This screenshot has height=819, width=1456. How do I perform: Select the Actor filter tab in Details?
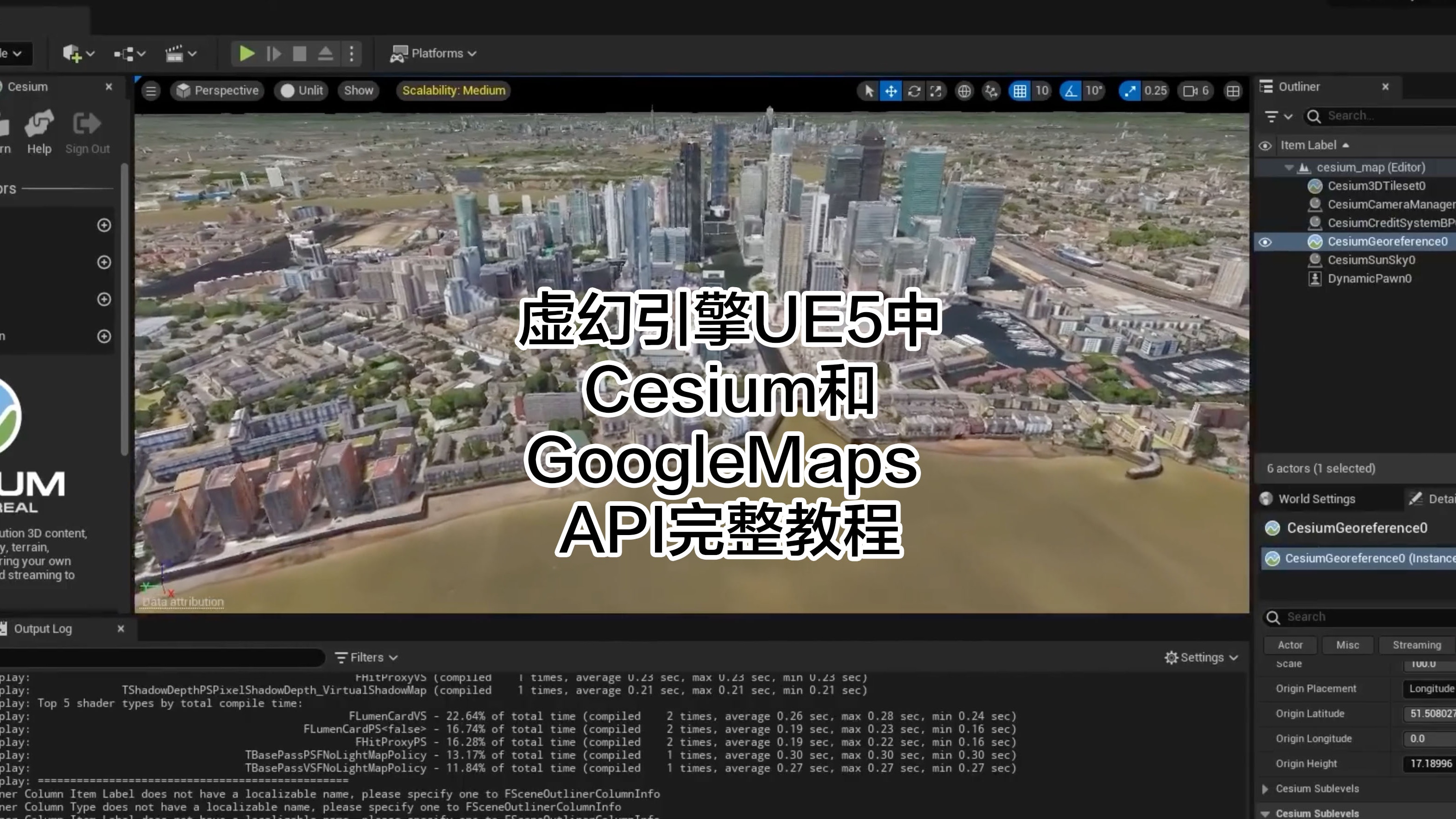(1290, 645)
